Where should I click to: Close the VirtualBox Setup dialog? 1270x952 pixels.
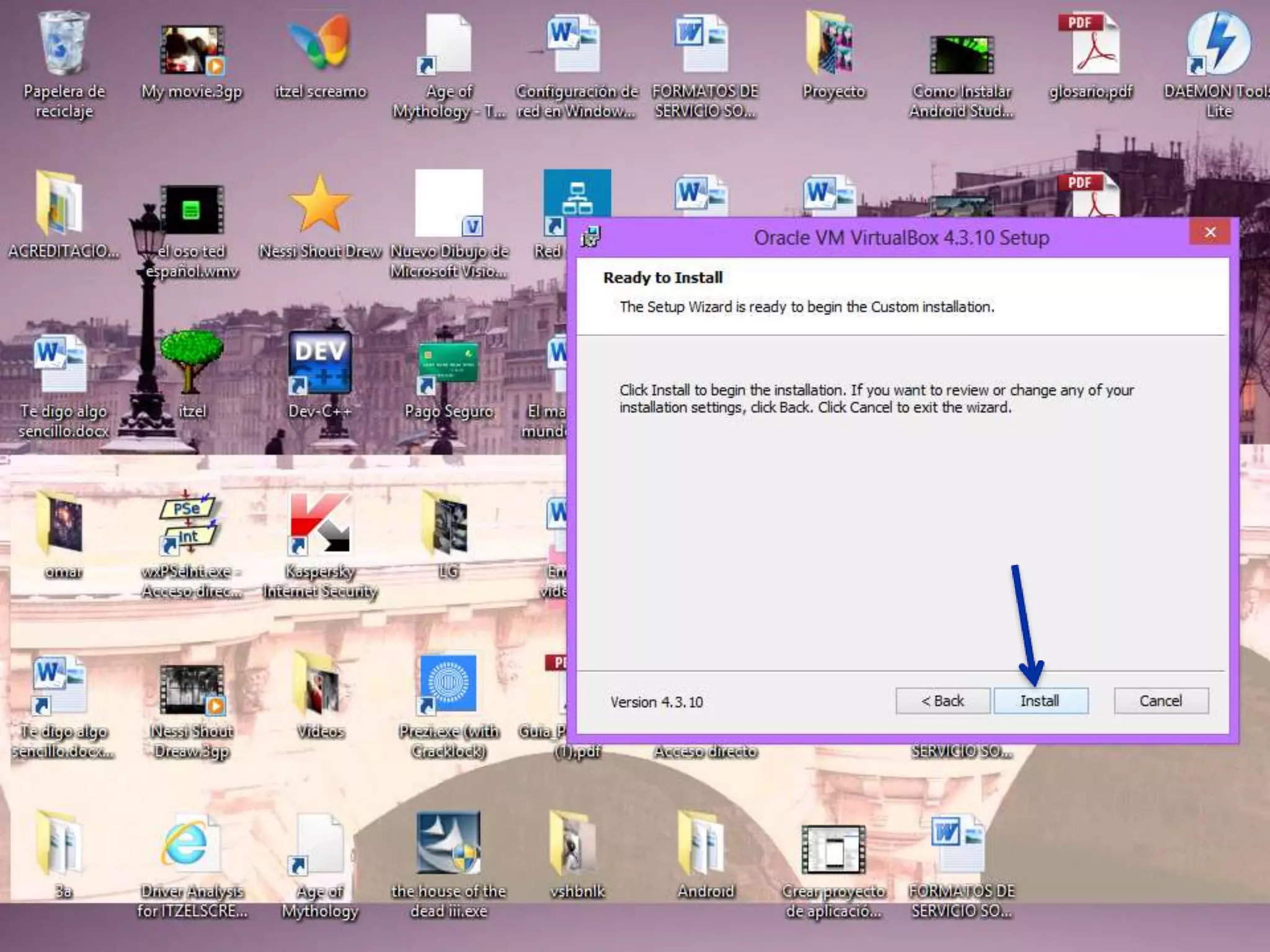pyautogui.click(x=1210, y=232)
